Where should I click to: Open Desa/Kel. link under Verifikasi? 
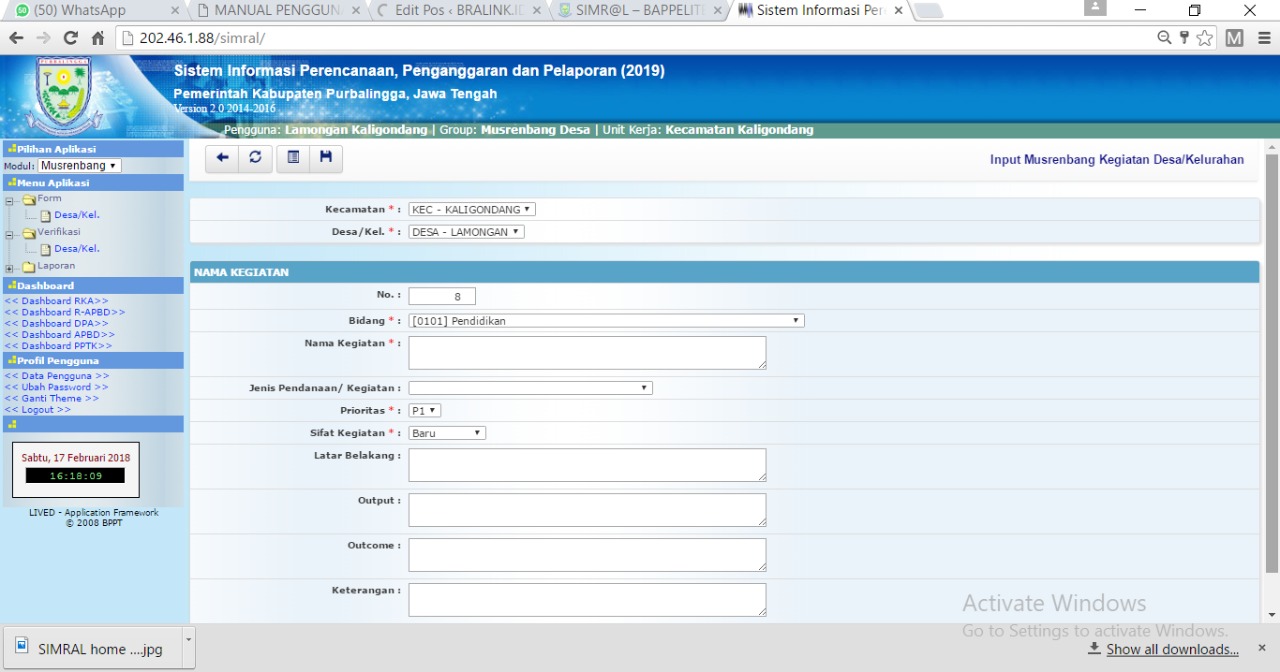(77, 249)
